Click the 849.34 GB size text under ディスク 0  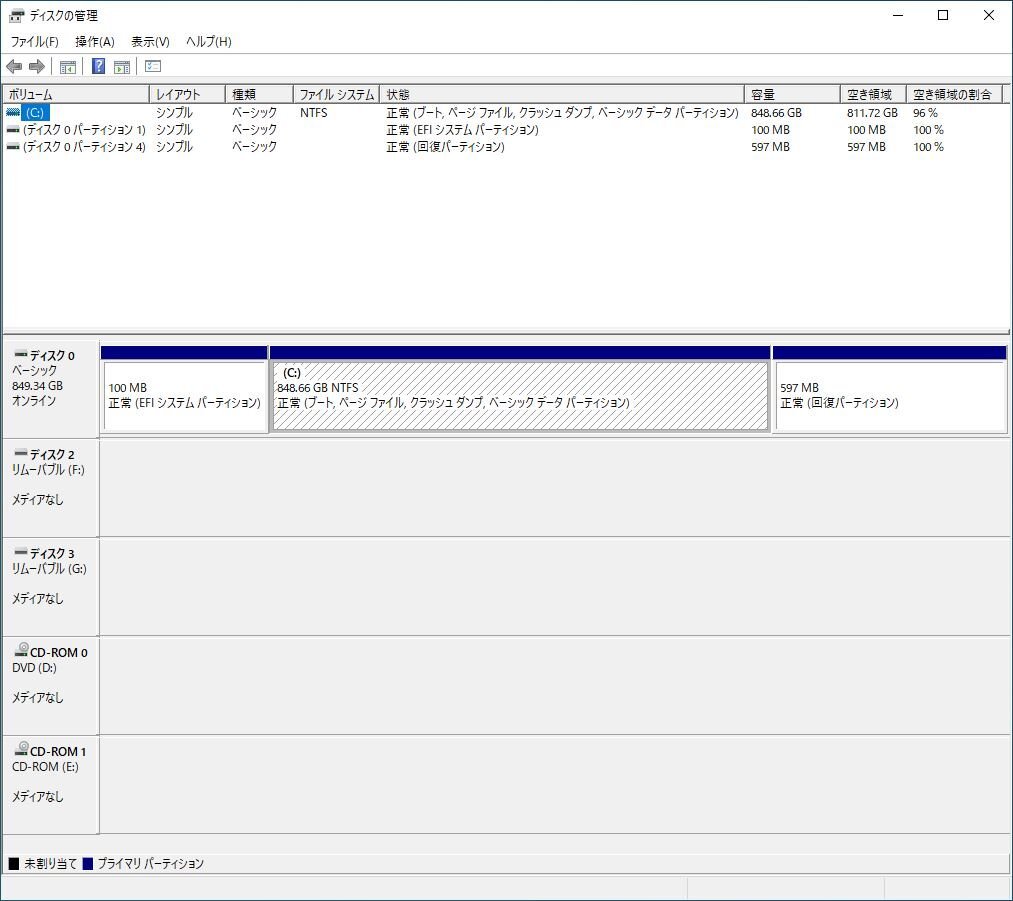pos(37,386)
